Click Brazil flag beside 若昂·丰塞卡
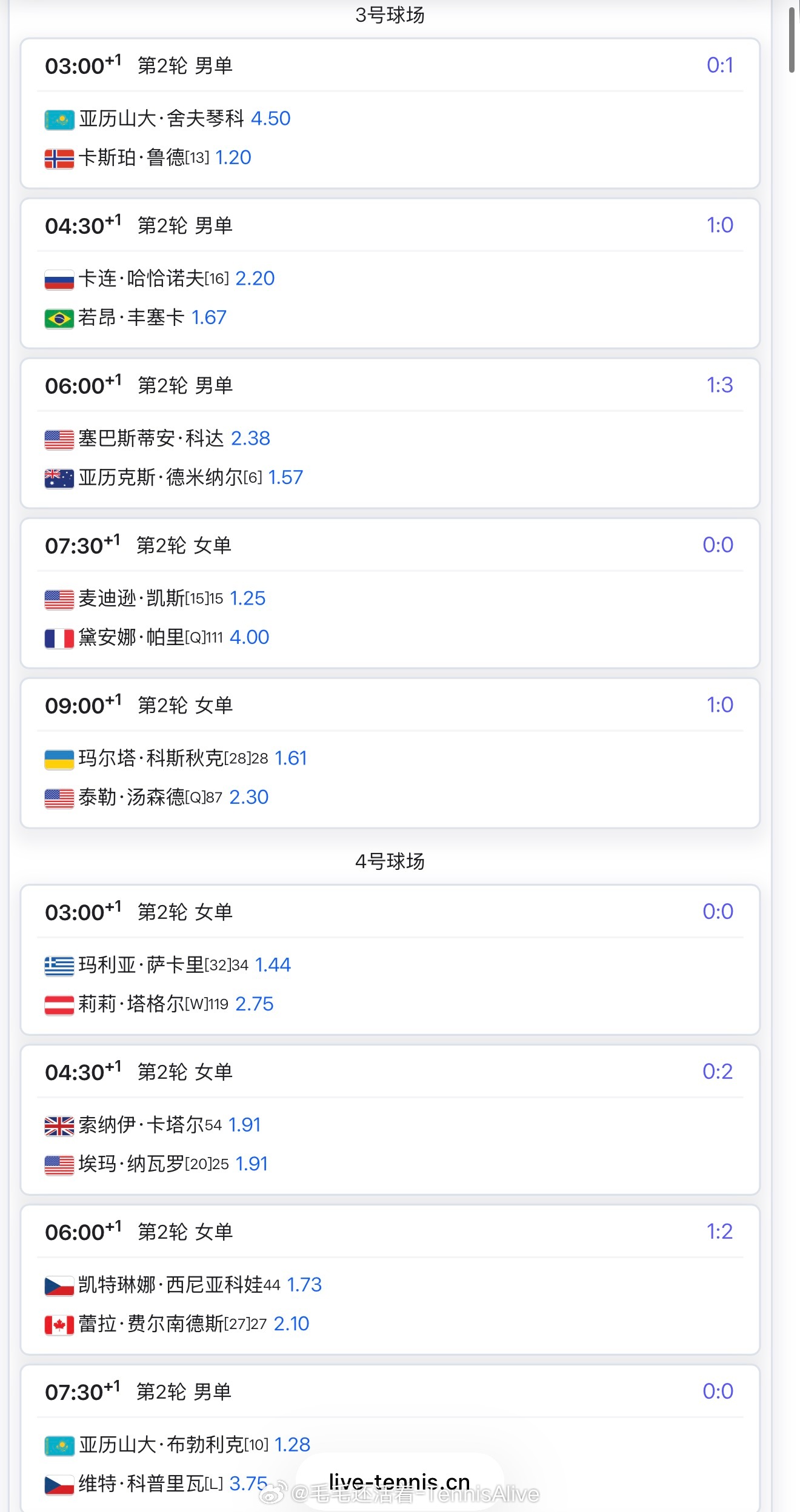This screenshot has width=800, height=1512. [x=59, y=319]
